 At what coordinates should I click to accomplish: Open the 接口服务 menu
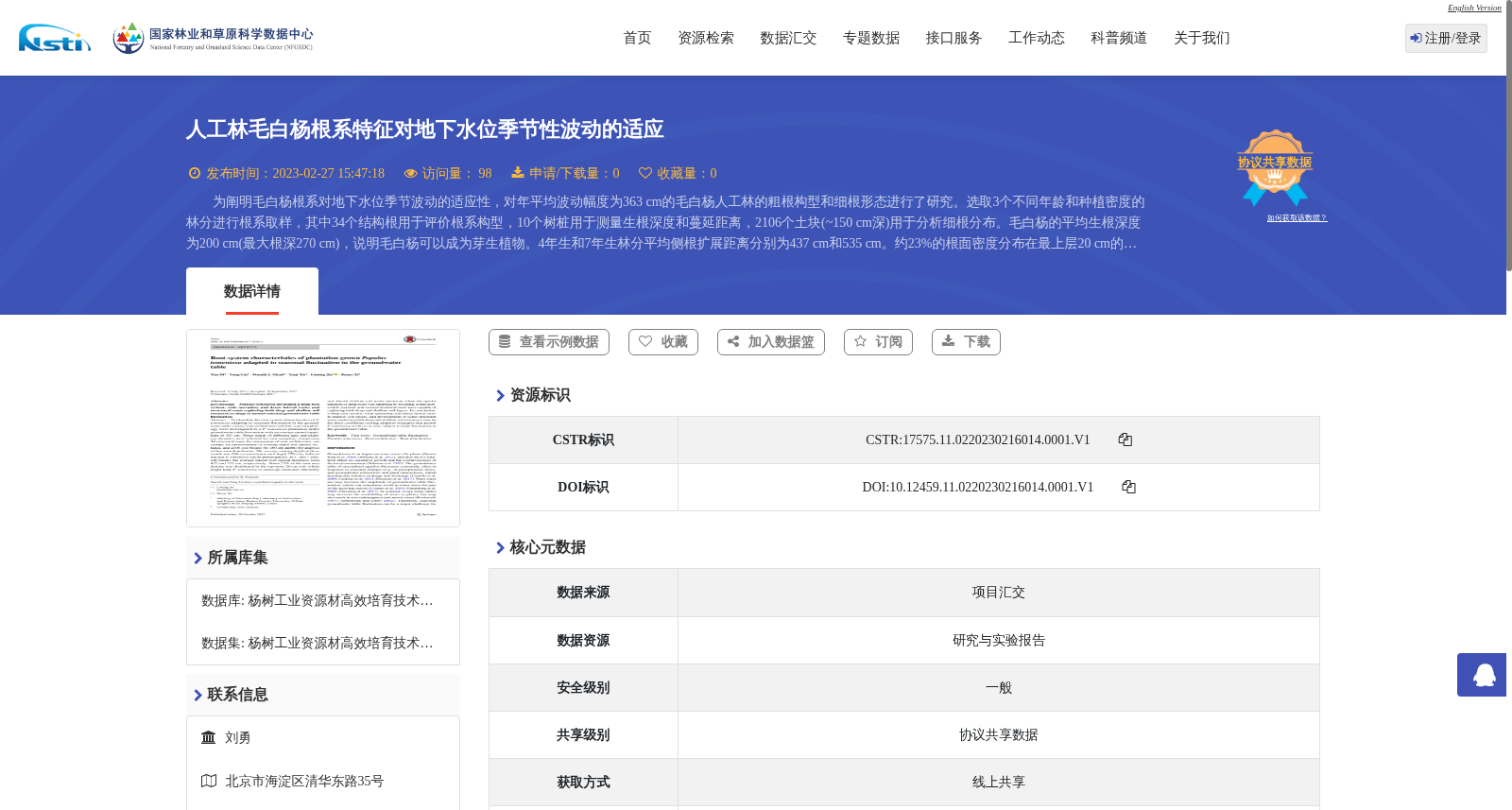(954, 38)
